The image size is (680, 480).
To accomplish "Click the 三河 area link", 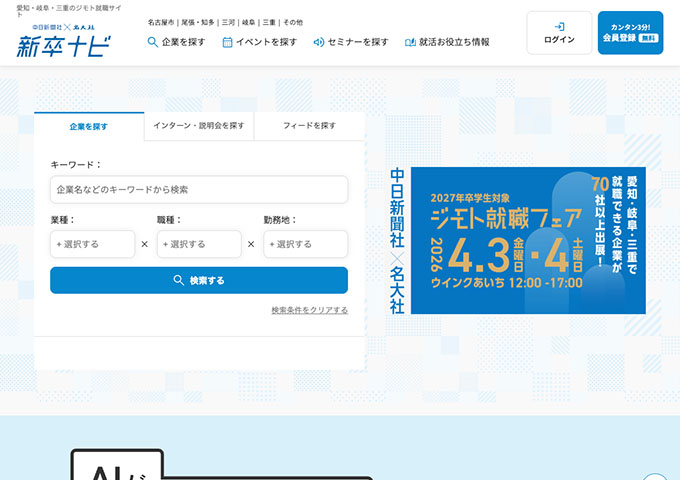I will coord(228,22).
